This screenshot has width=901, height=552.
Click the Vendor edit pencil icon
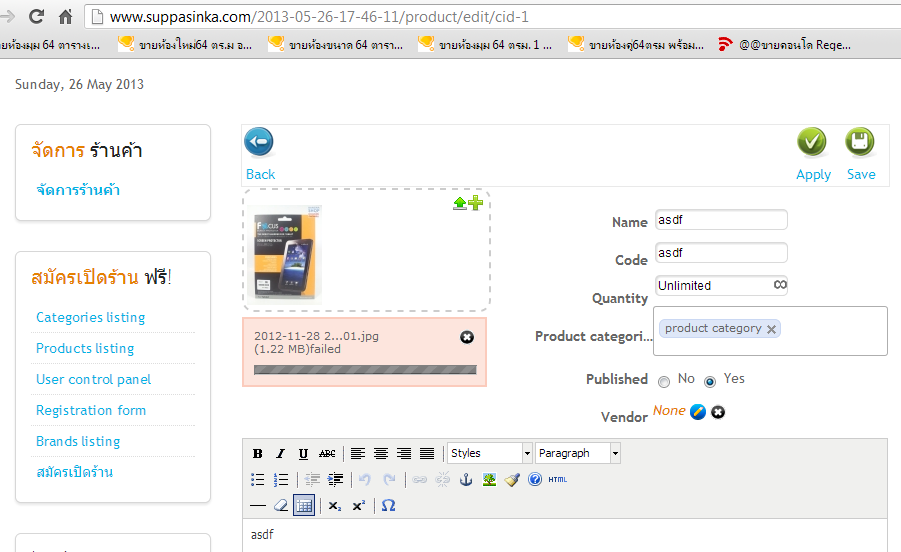pyautogui.click(x=698, y=412)
